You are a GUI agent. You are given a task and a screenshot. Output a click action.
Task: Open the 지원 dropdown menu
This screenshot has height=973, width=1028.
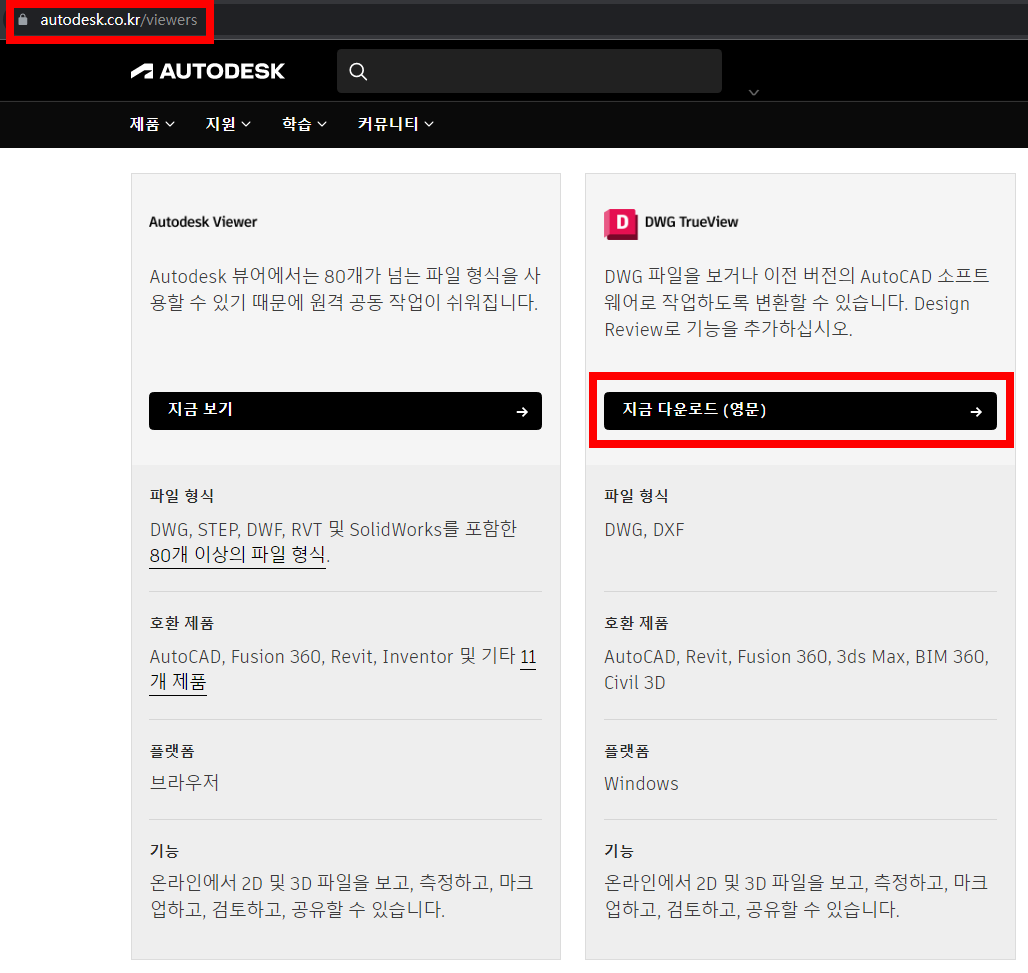point(228,124)
